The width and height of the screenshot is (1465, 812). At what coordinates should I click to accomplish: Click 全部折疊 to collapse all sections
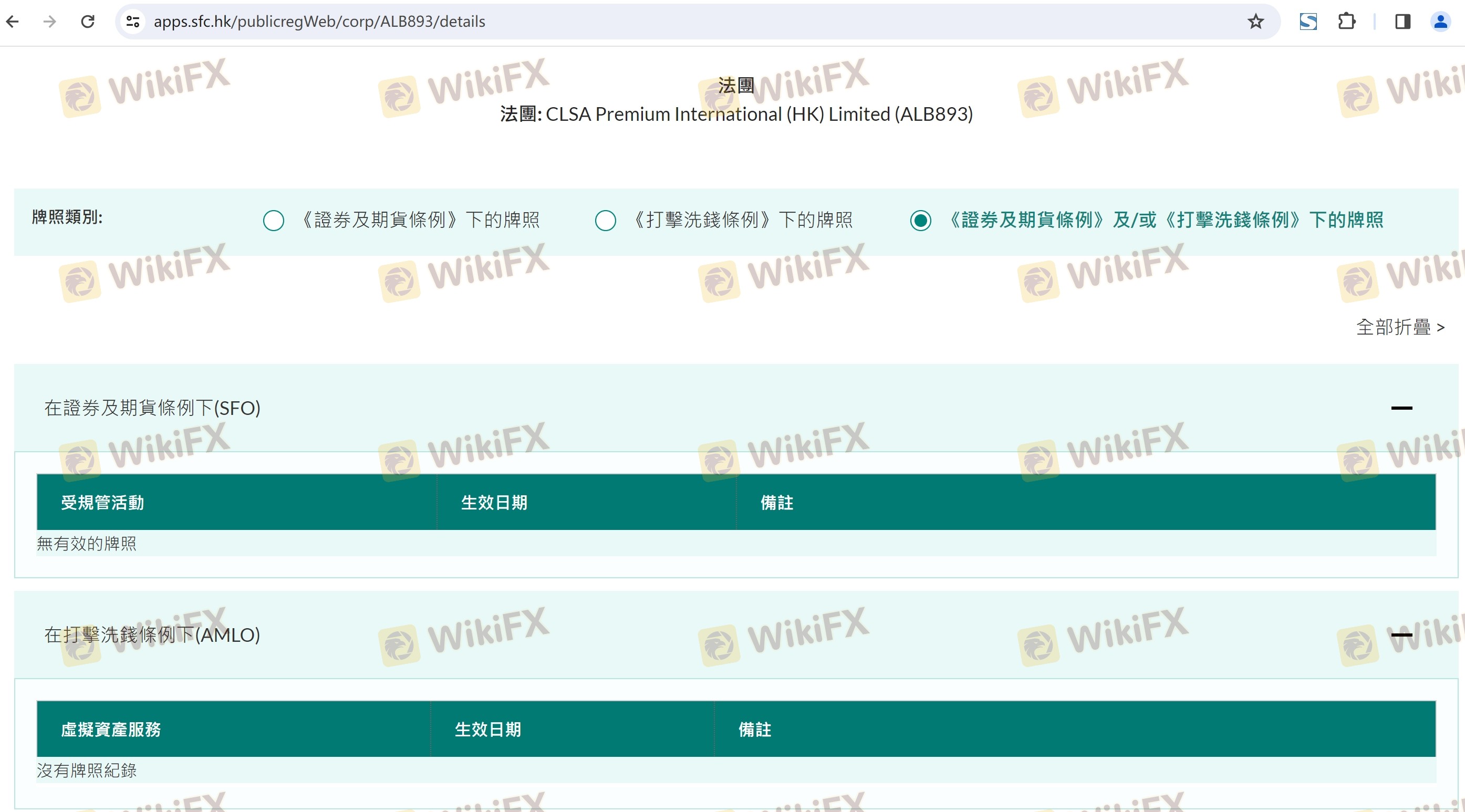pyautogui.click(x=1399, y=327)
